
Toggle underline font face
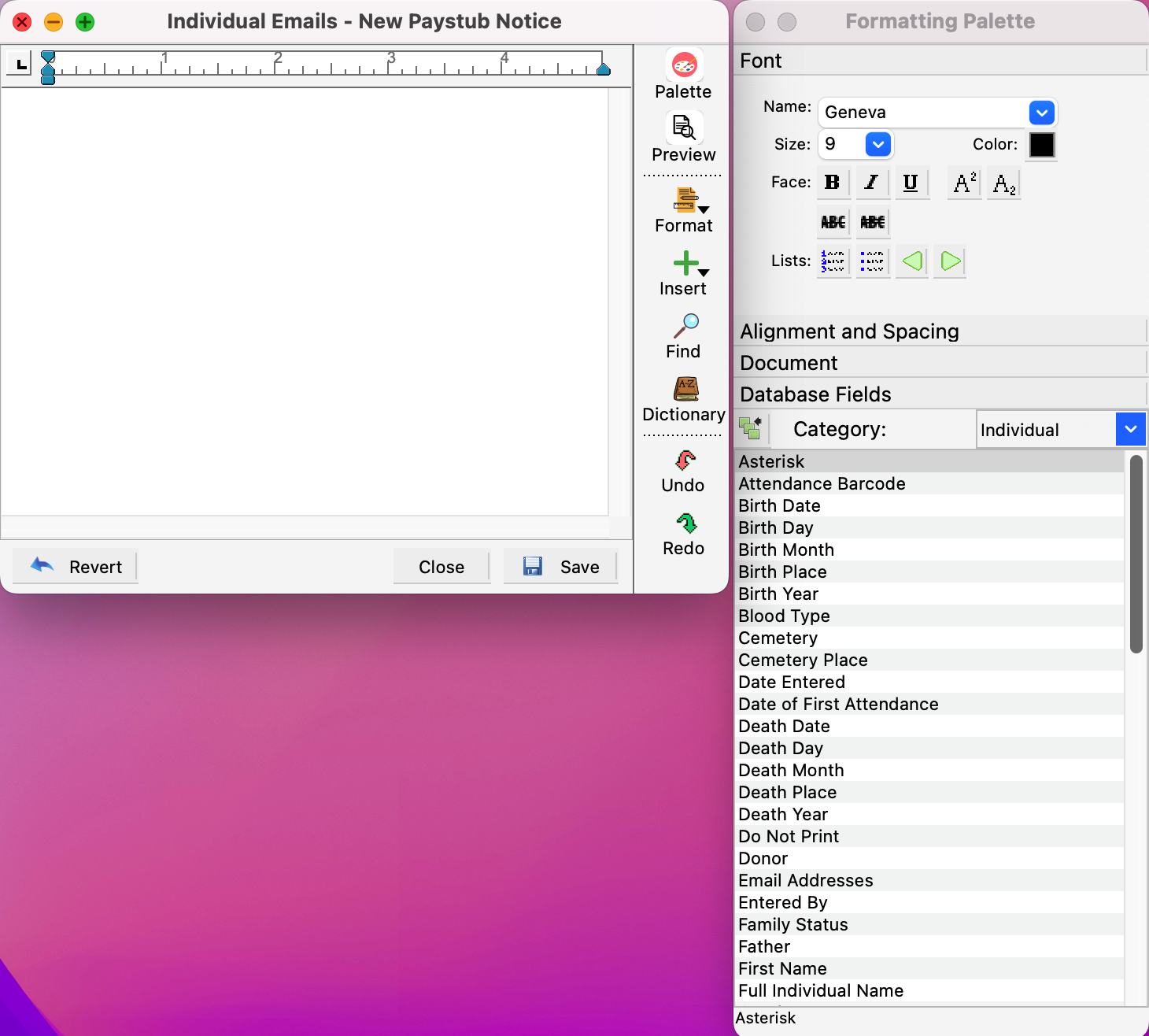point(911,183)
